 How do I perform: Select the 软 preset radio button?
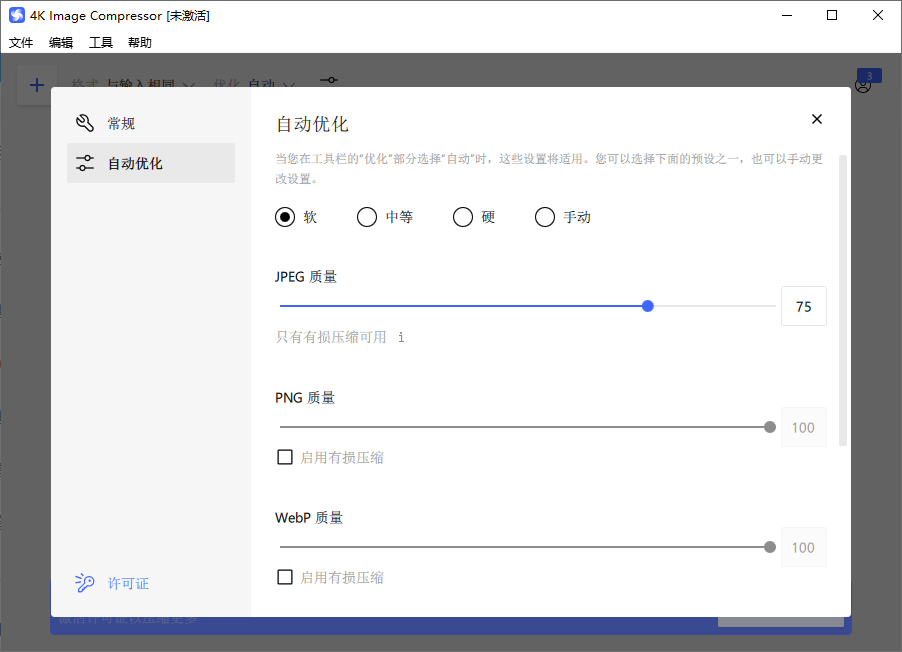tap(285, 217)
